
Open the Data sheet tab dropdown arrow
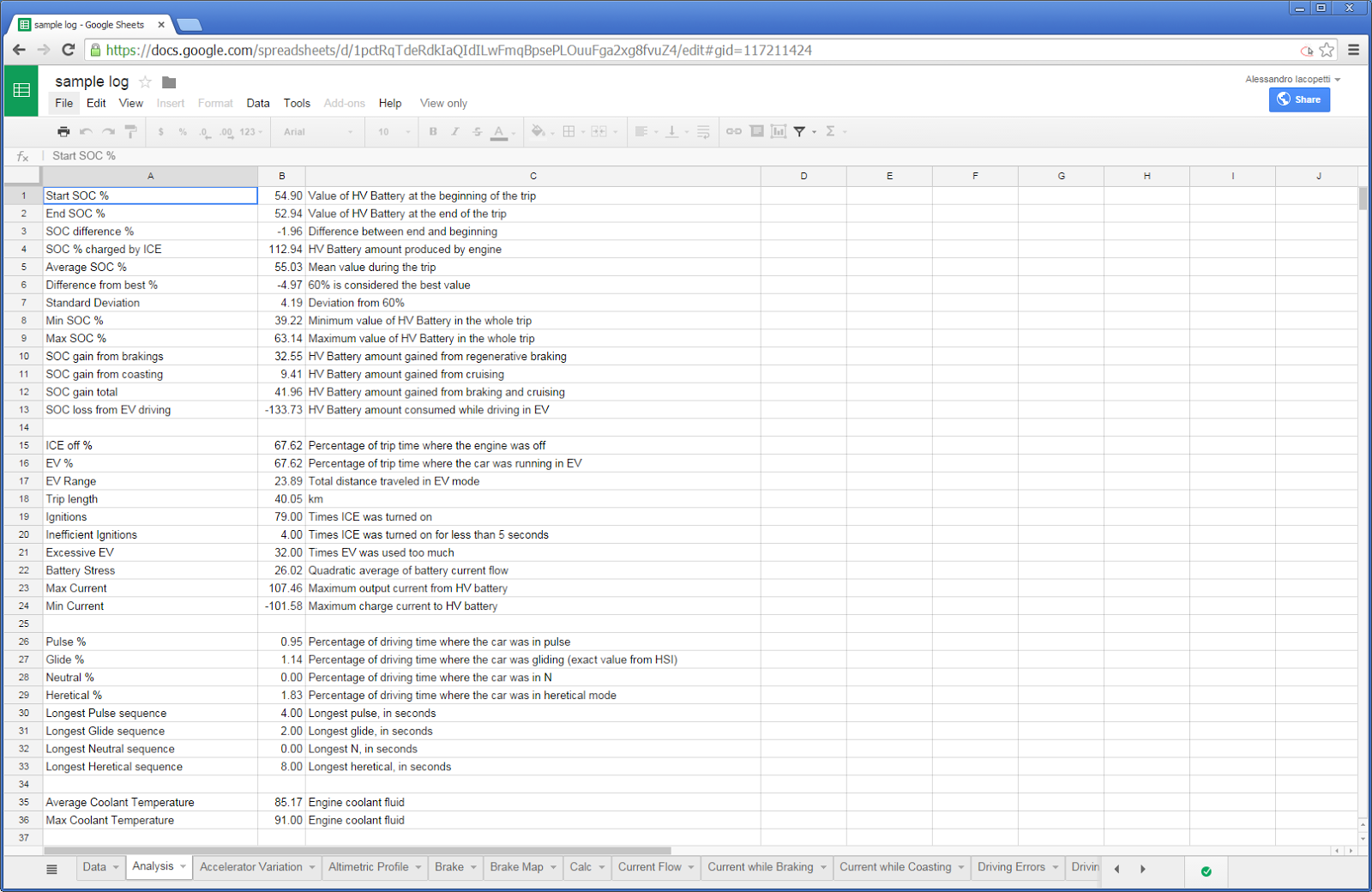(116, 867)
